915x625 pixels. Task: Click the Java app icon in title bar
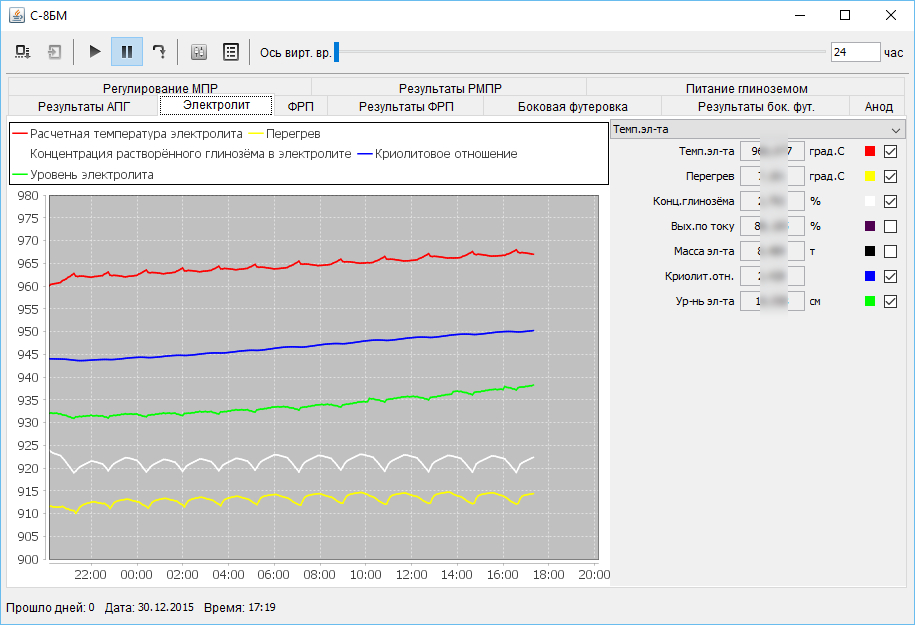[x=15, y=15]
